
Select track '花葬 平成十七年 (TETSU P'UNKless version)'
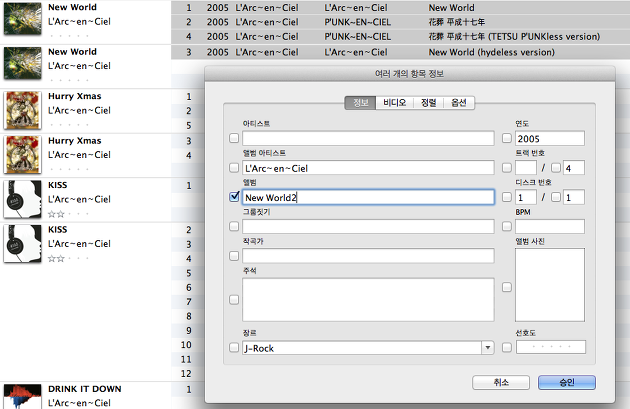pos(401,37)
